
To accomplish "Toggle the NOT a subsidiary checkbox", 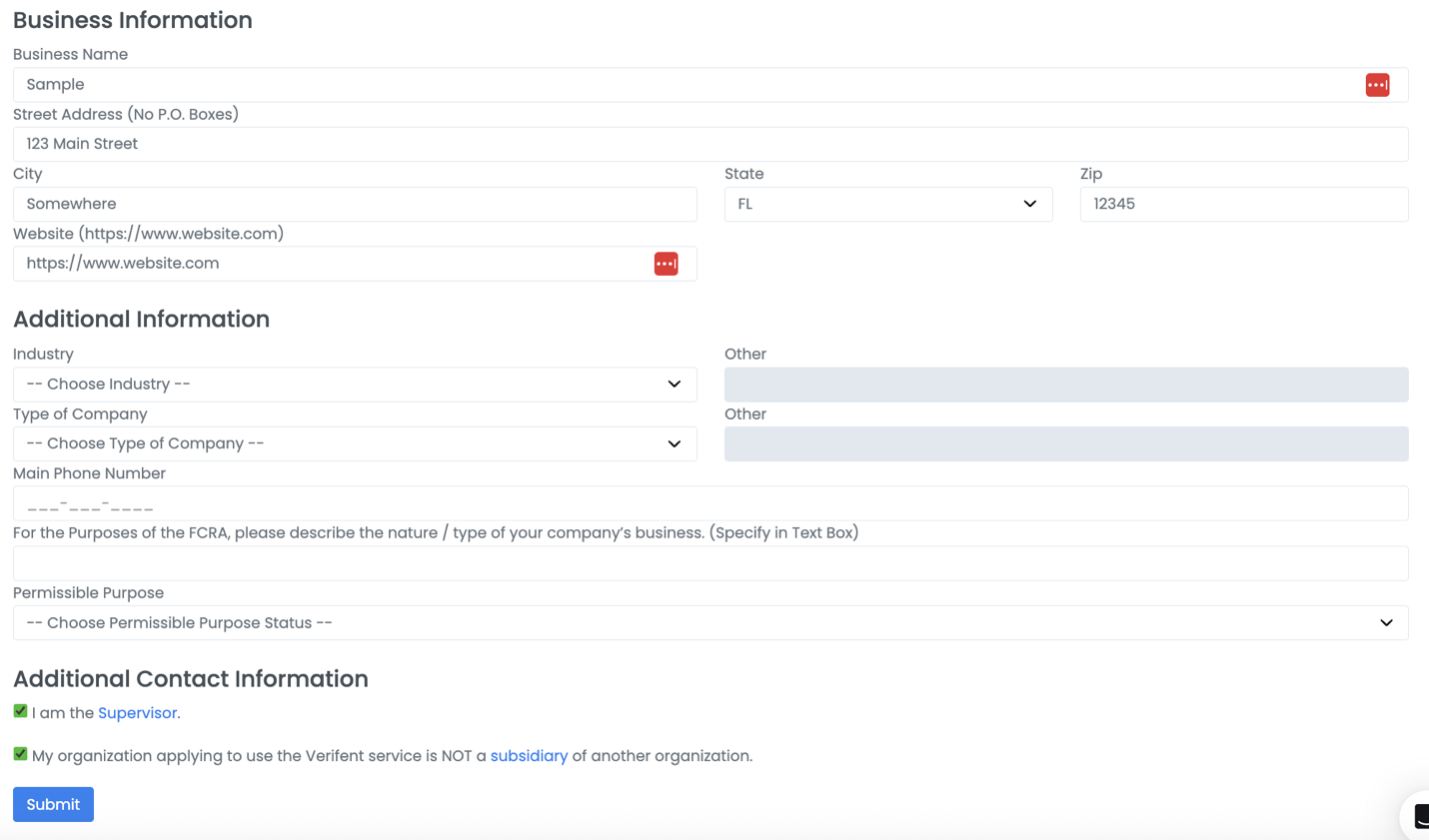I will [20, 754].
